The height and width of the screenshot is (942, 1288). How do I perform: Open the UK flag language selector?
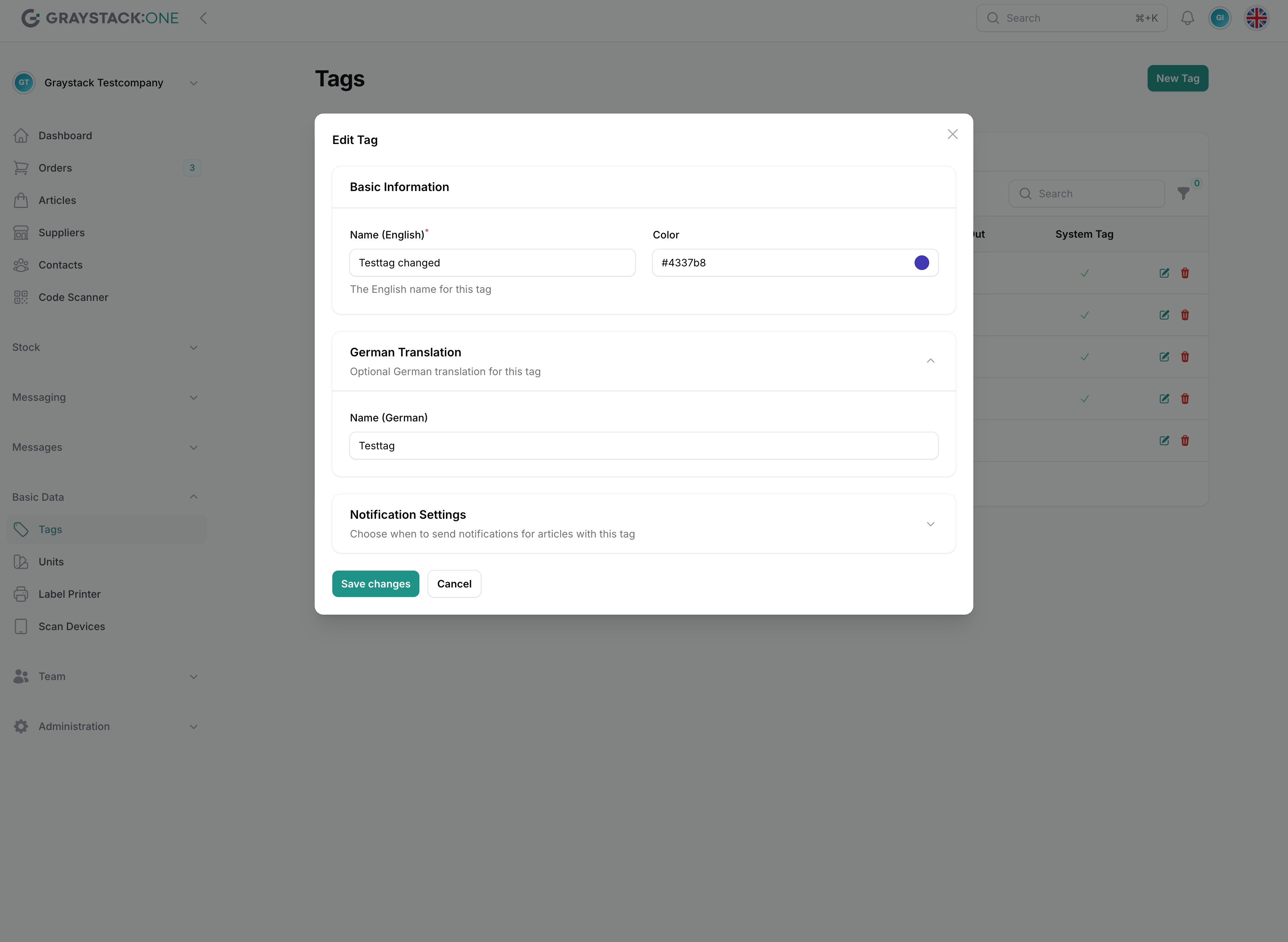(x=1256, y=18)
